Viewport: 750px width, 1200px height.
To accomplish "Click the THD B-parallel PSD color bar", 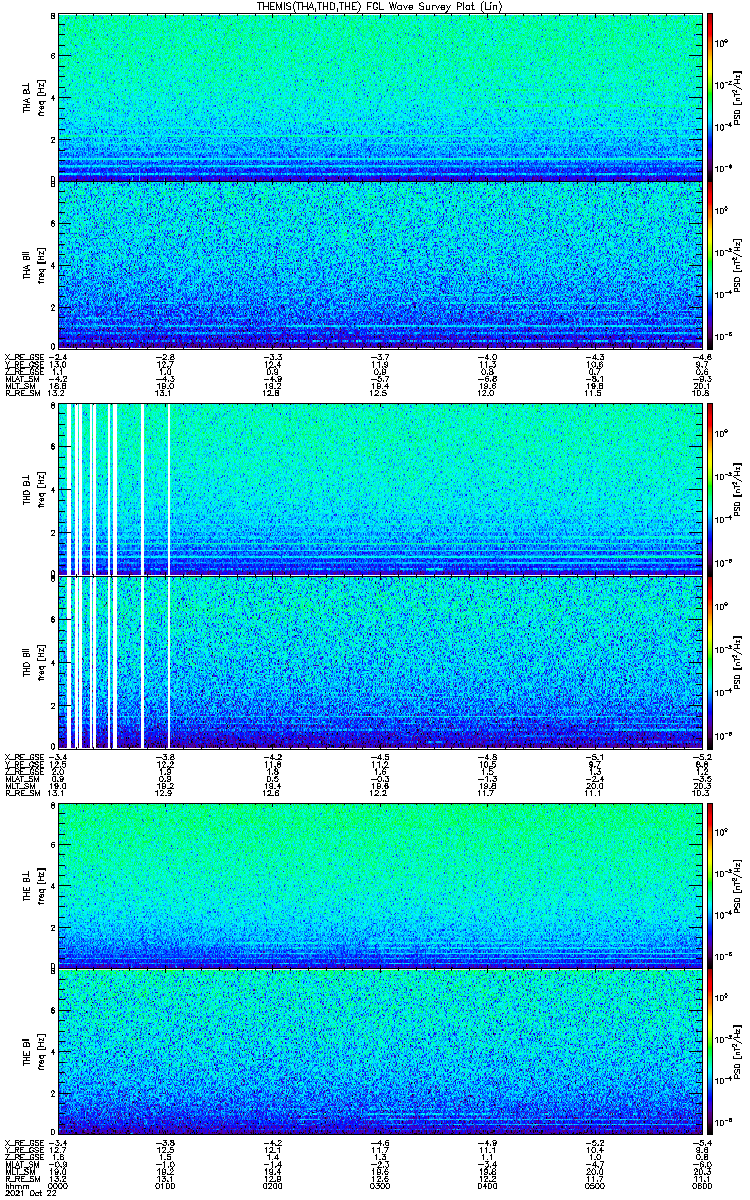I will pyautogui.click(x=711, y=661).
